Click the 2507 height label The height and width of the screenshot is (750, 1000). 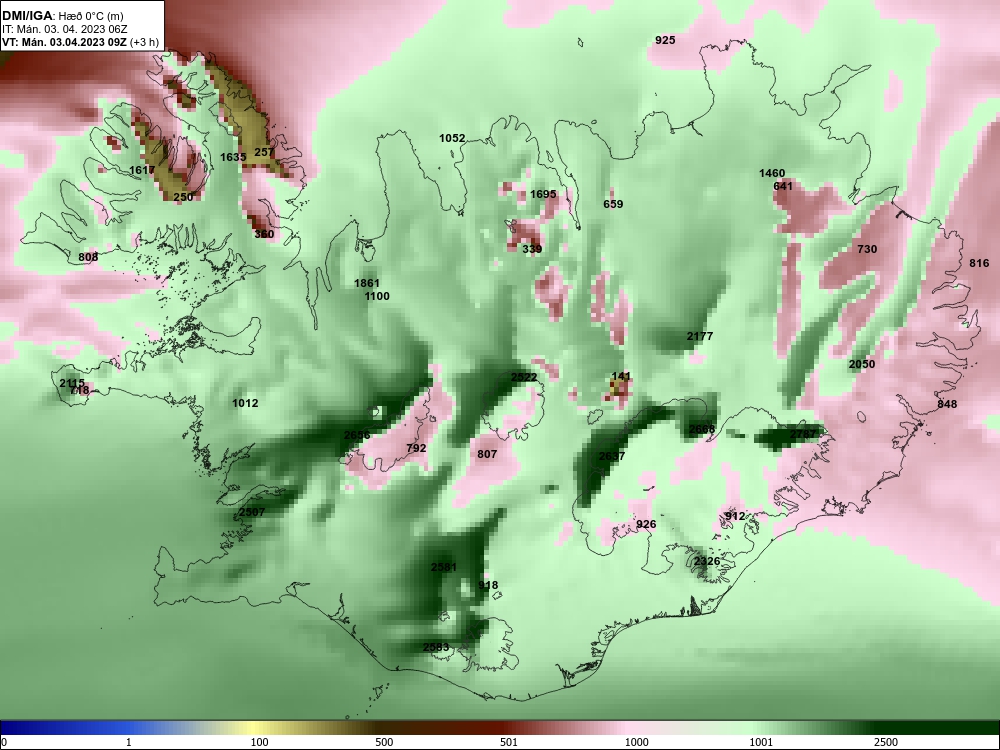click(252, 513)
